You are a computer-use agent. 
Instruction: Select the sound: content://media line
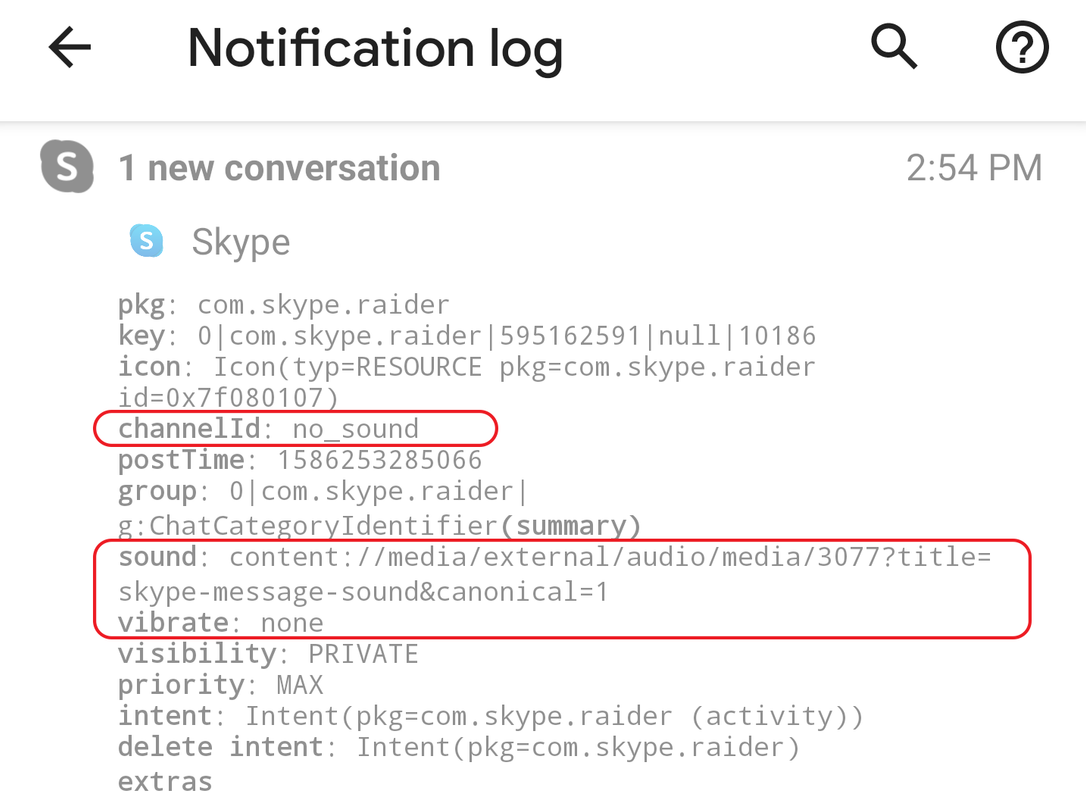pos(555,557)
